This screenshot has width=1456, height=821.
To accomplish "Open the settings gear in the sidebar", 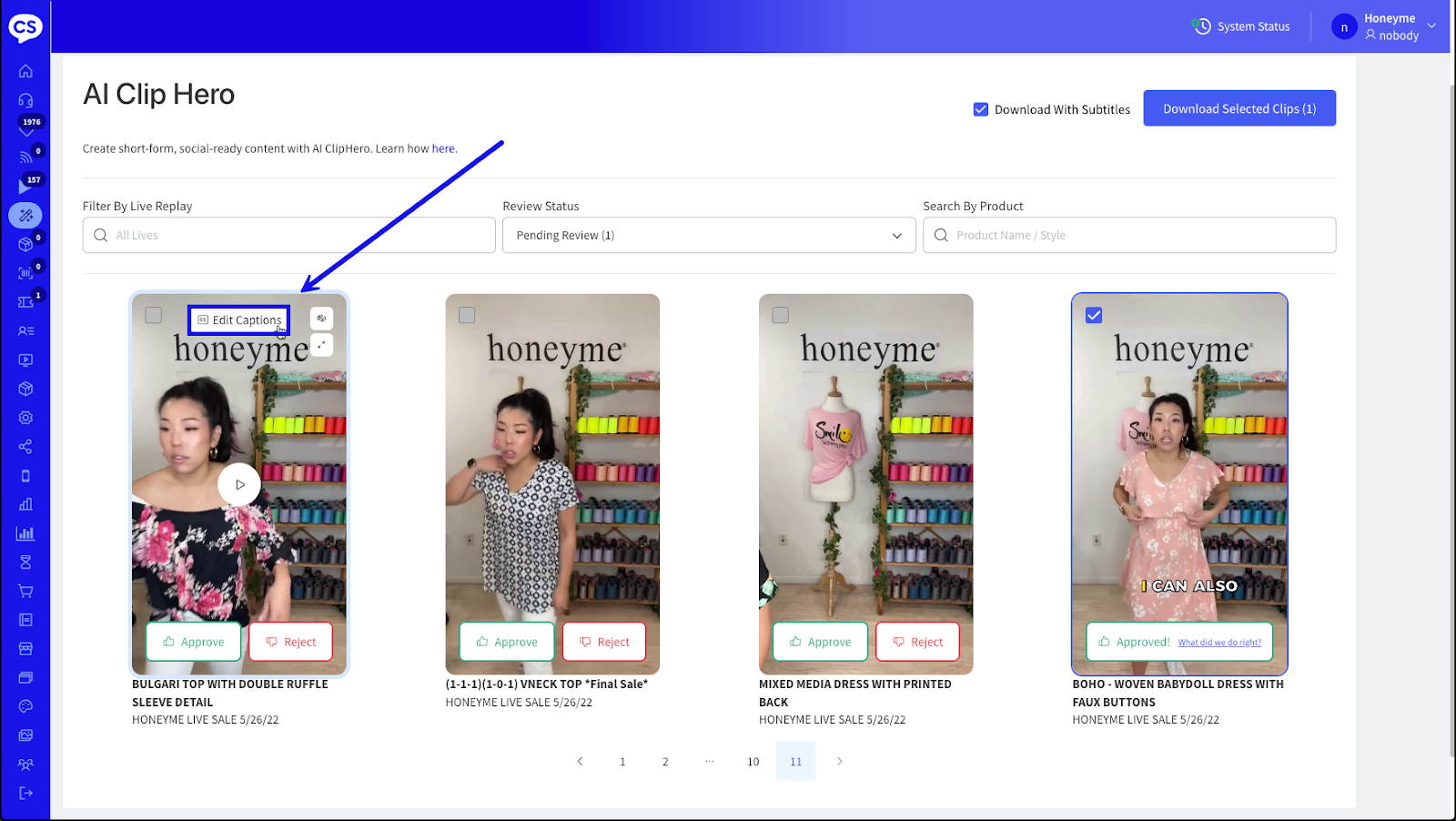I will 25,418.
